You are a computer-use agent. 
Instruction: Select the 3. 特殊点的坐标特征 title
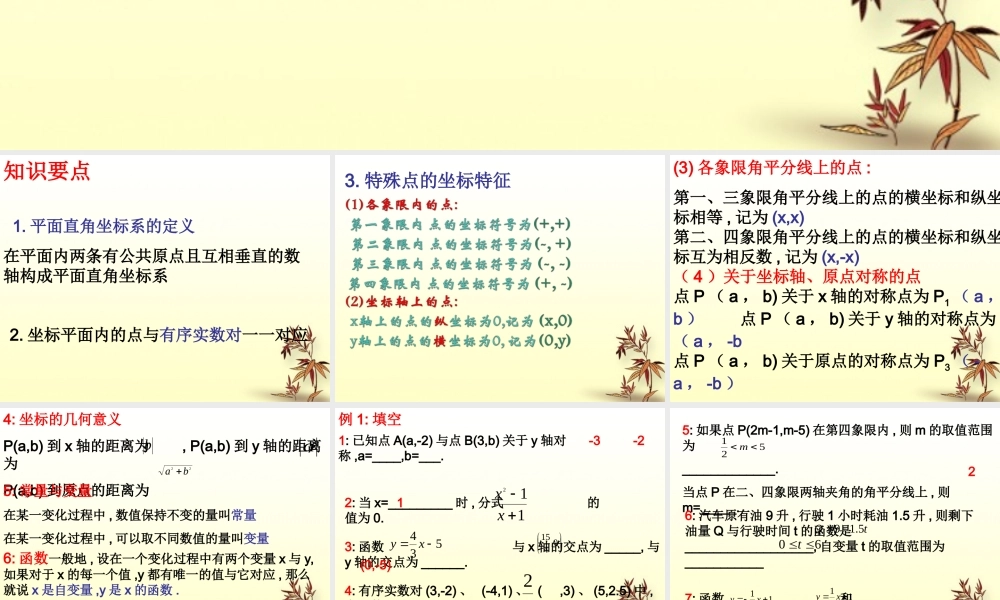pos(430,180)
